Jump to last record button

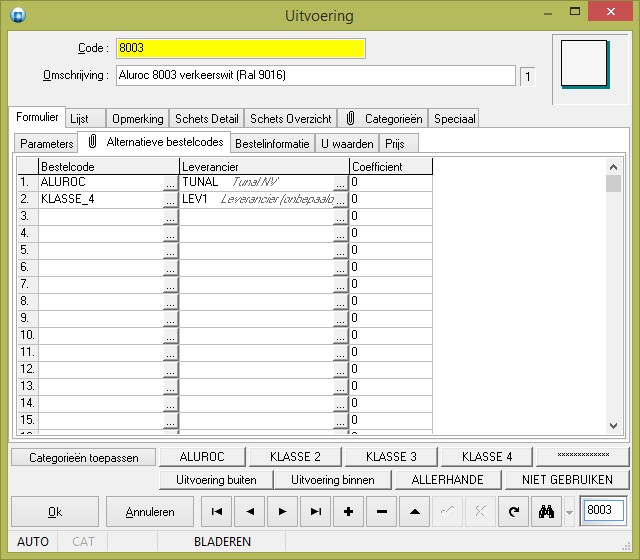[x=316, y=511]
